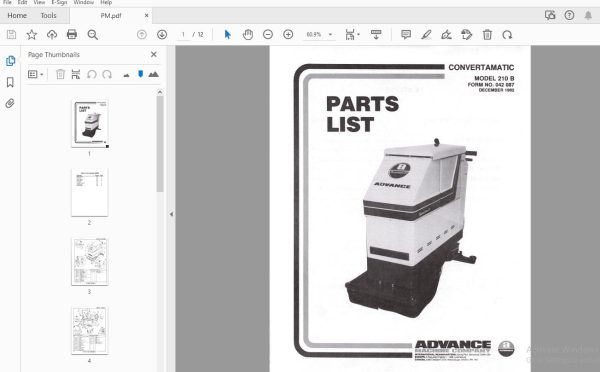
Task: Go to previous page arrow
Action: [x=142, y=34]
